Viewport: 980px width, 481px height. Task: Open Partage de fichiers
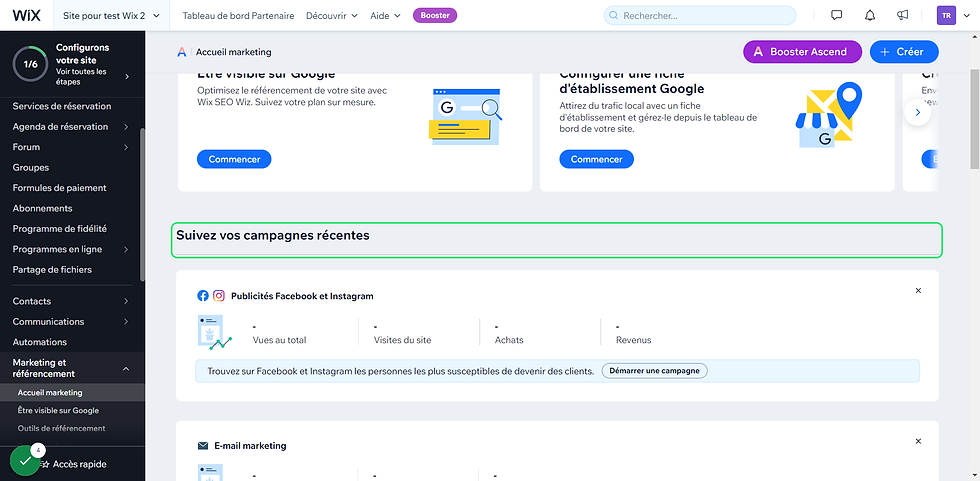[x=52, y=270]
